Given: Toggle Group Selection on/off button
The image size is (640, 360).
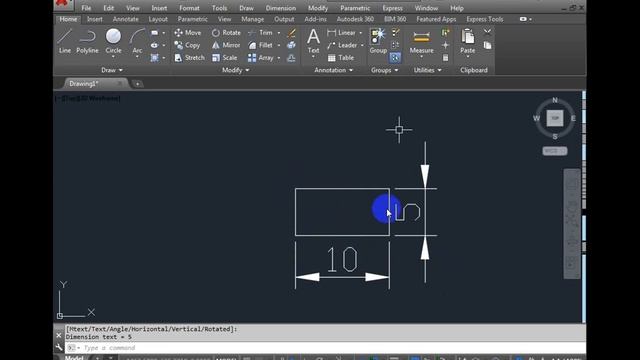Looking at the screenshot, I should (395, 58).
